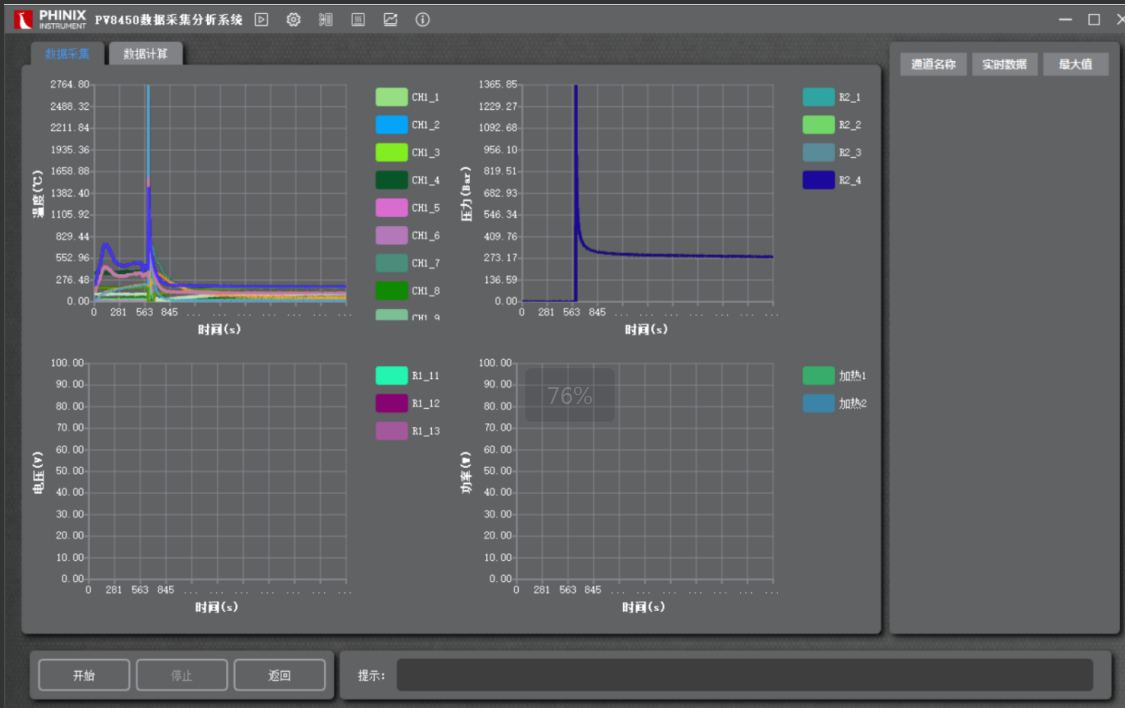Toggle the R1_12 voltage legend swatch

point(391,403)
